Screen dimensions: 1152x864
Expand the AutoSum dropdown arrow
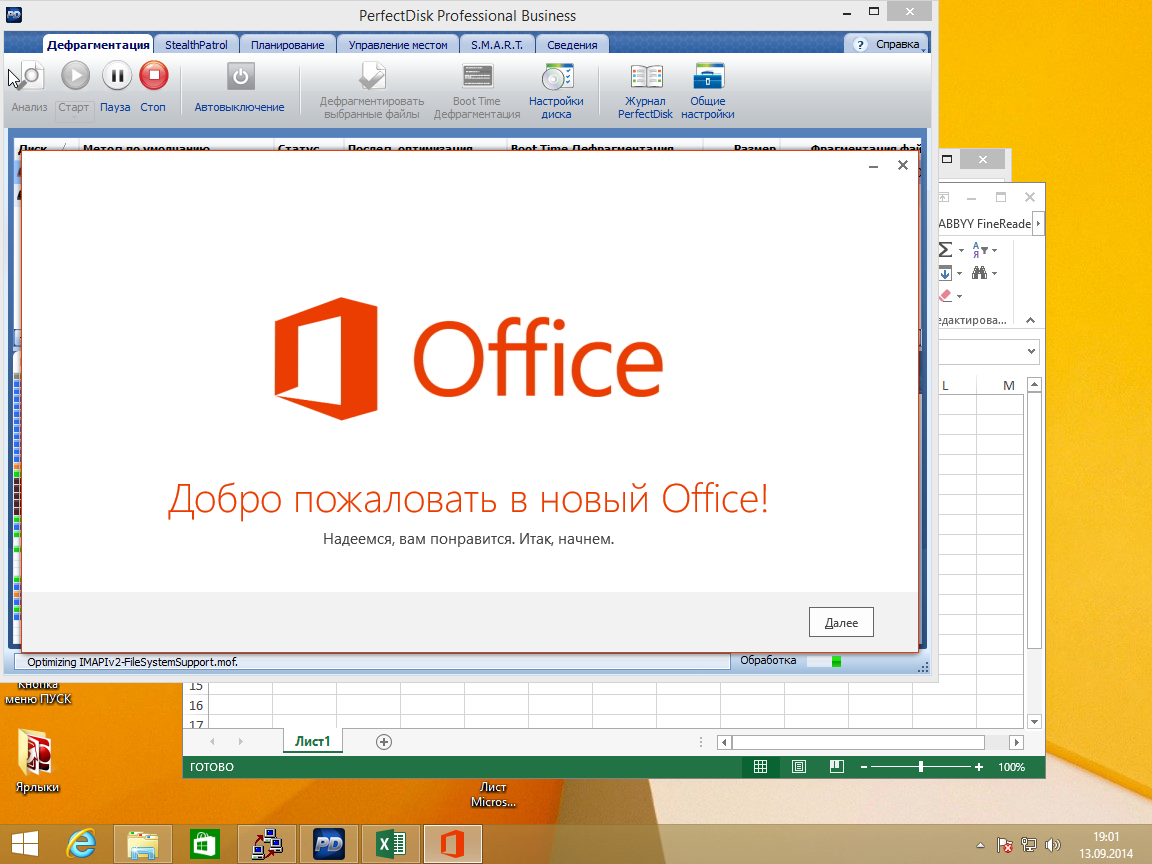[x=961, y=251]
